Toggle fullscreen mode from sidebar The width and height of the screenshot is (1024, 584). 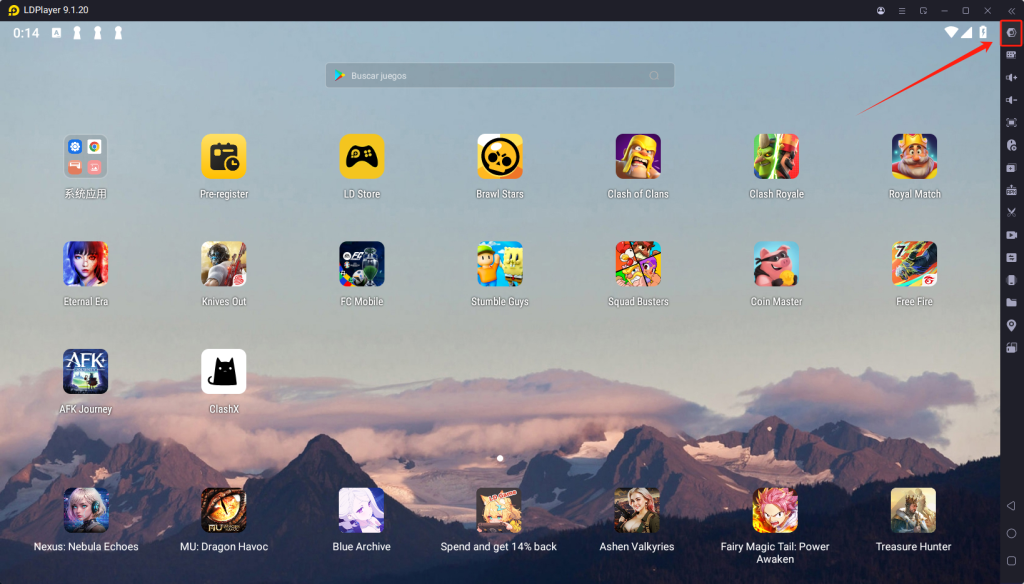pyautogui.click(x=1011, y=122)
